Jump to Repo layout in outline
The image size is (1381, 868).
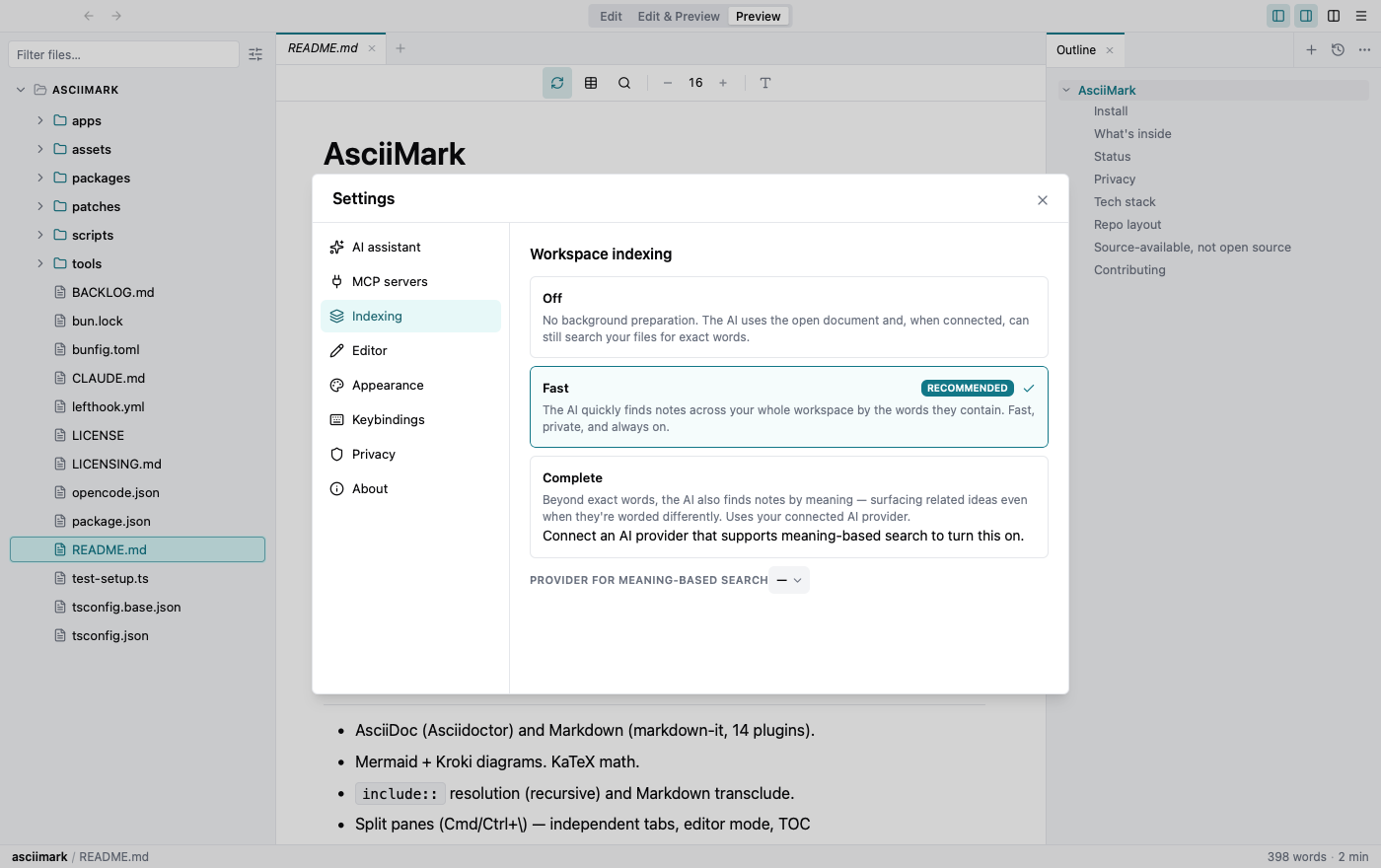point(1127,225)
